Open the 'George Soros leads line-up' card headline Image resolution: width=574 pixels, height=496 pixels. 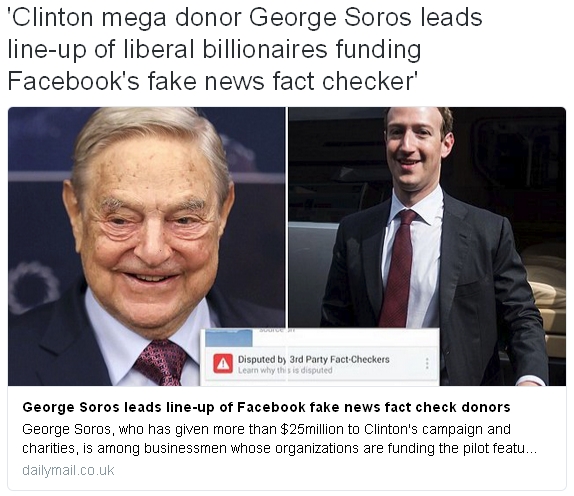[x=266, y=407]
